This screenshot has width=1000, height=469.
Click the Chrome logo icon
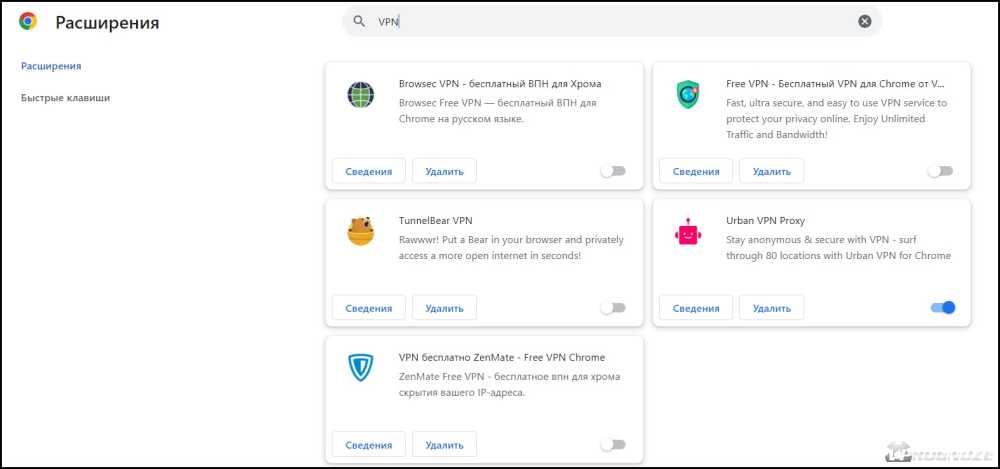[x=28, y=22]
